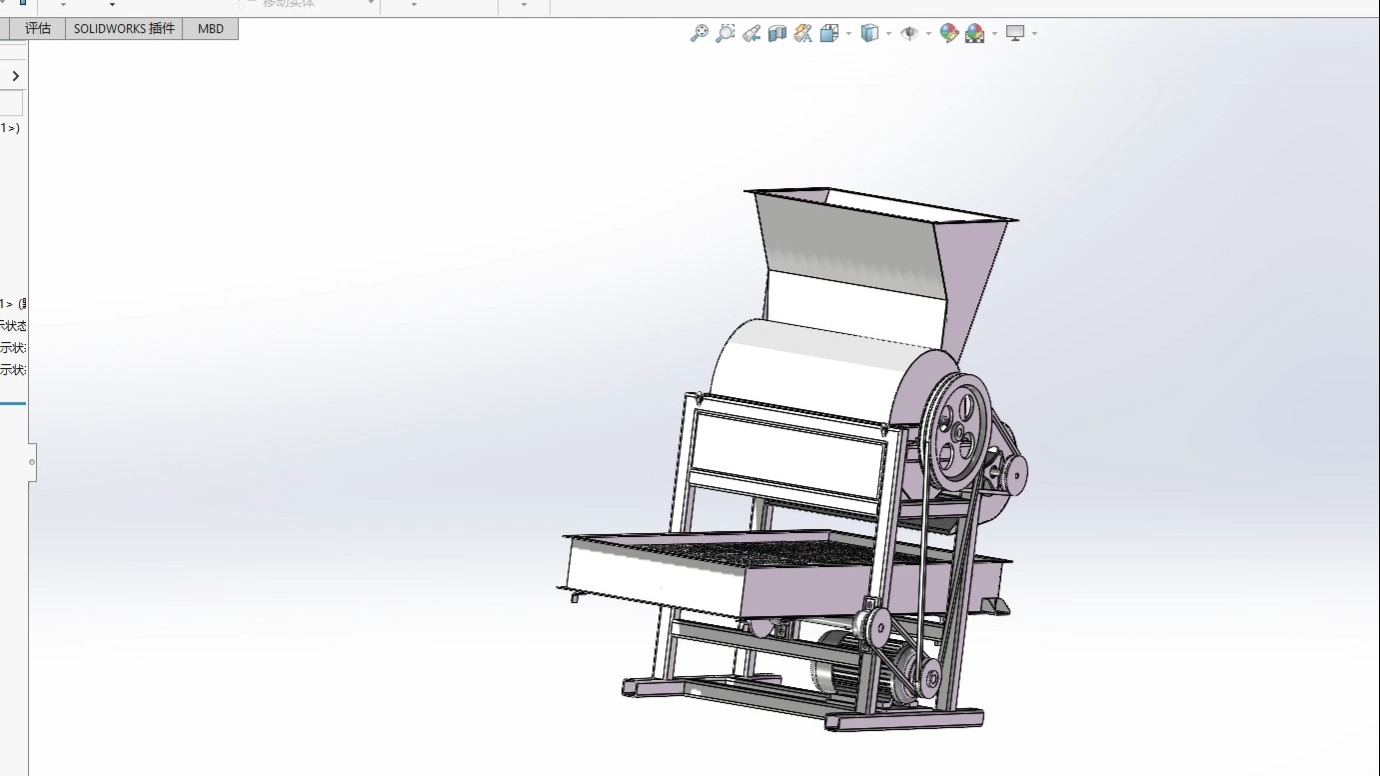Expand the Hide/Show Items dropdown arrow

928,34
